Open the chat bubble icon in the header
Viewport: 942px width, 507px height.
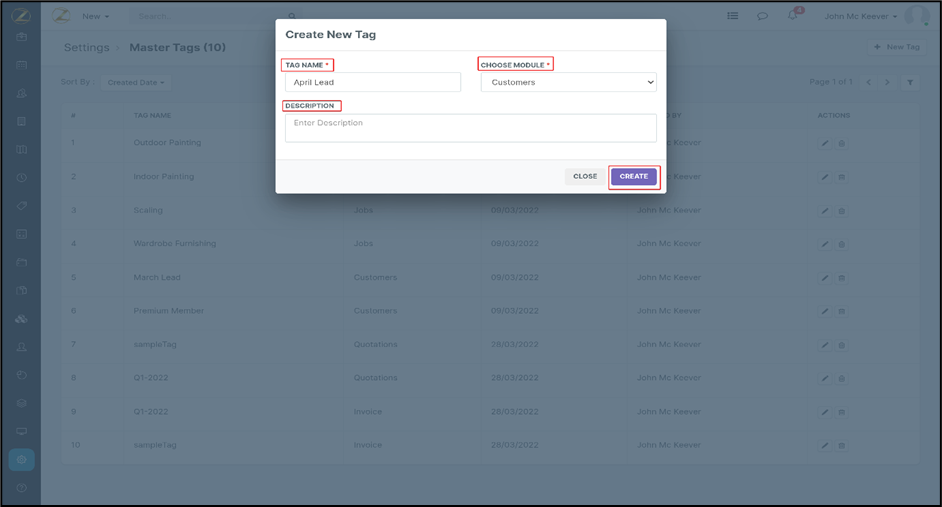(762, 16)
